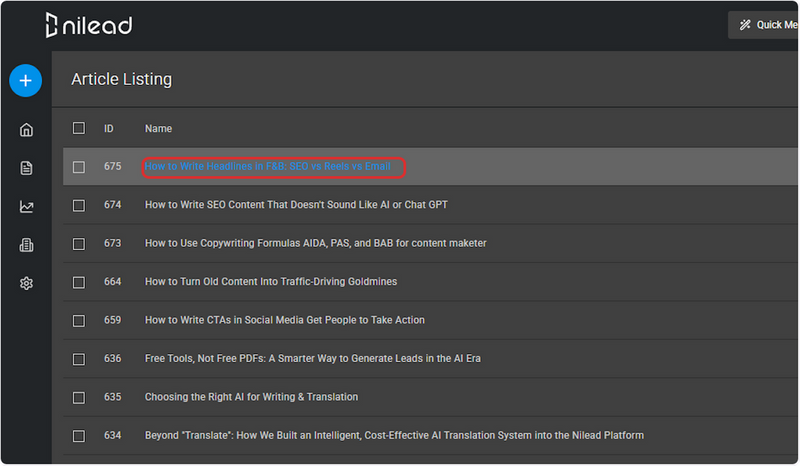Viewport: 800px width, 466px height.
Task: Open the analytics chart sidebar icon
Action: (x=27, y=207)
